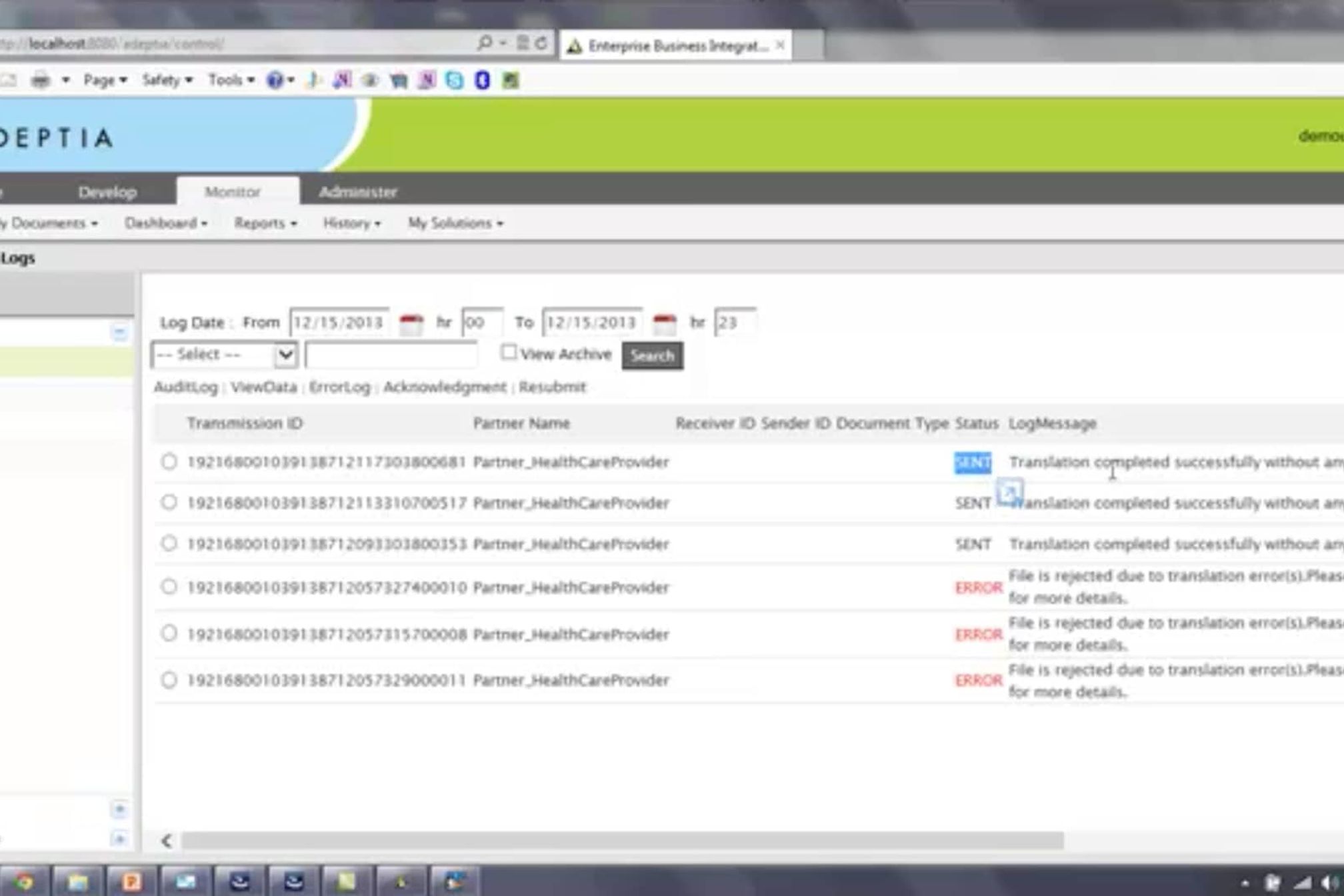The height and width of the screenshot is (896, 1344).
Task: Open the From date calendar picker
Action: [411, 324]
